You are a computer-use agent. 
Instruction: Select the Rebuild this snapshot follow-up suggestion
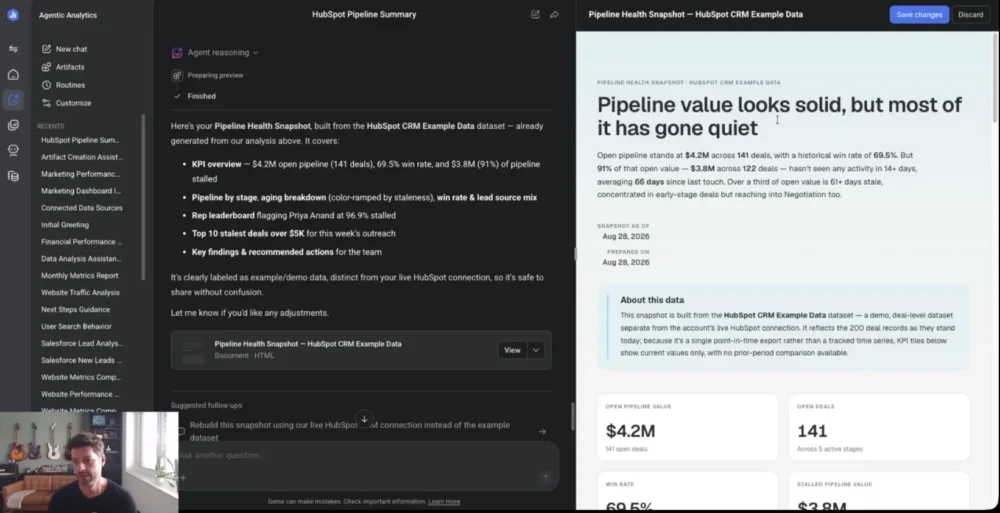tap(349, 431)
